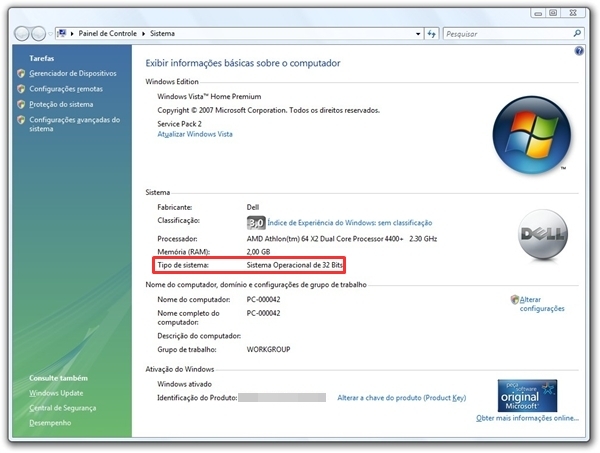Maximize the Sistema window

point(553,13)
